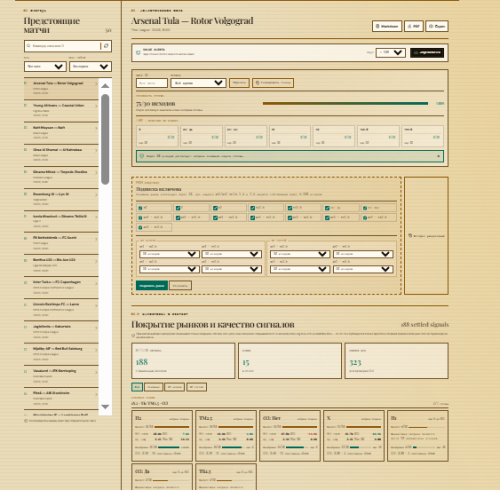Toggle the lone checkbox in third row

(x=140, y=227)
